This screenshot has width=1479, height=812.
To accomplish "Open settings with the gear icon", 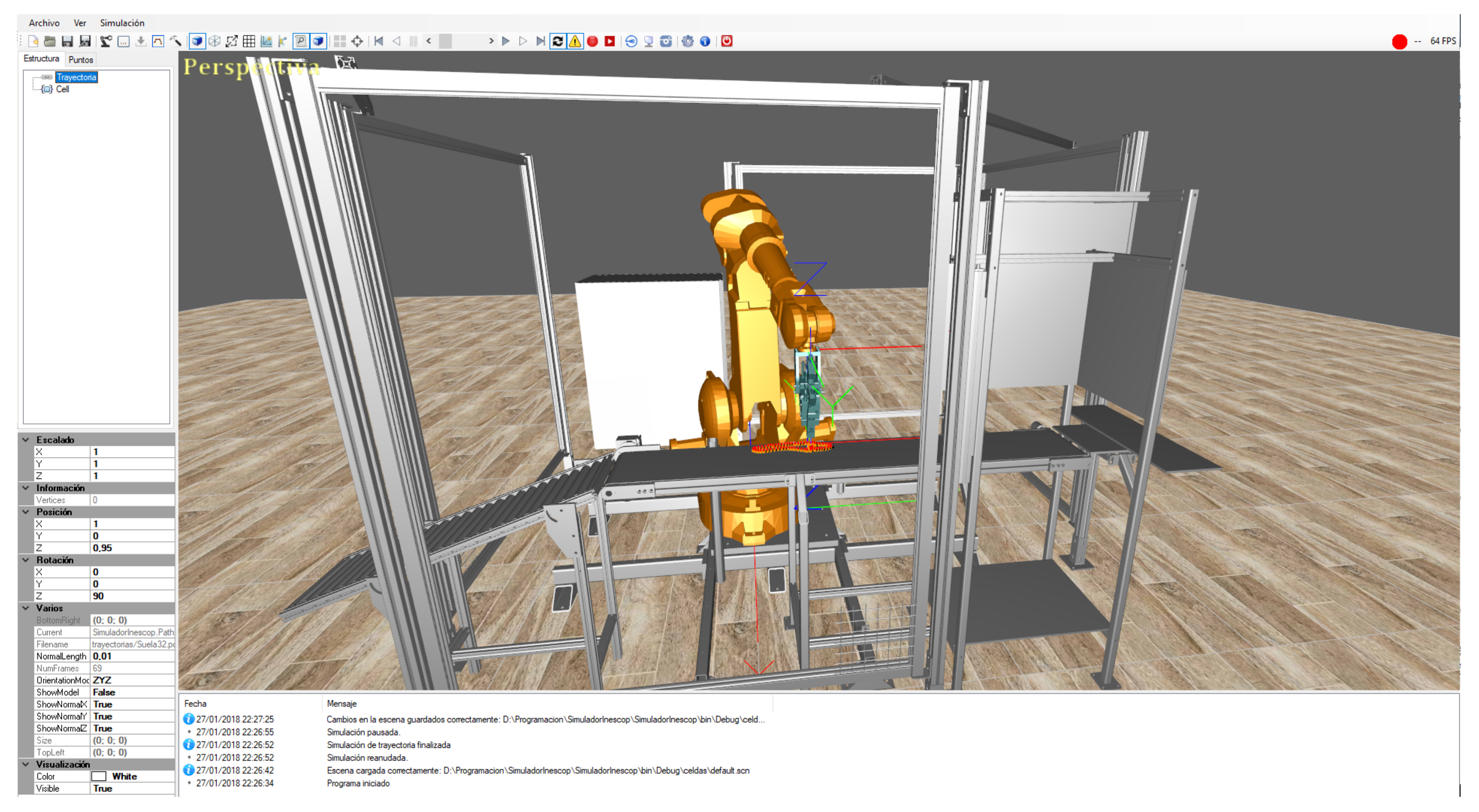I will tap(687, 41).
